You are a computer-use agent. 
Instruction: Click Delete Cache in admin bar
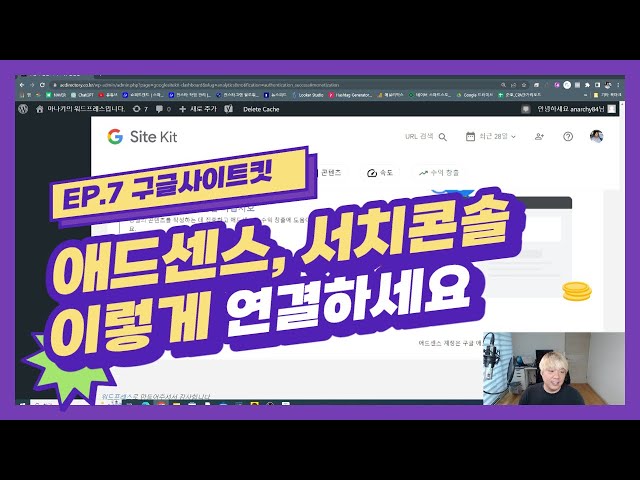pos(261,109)
